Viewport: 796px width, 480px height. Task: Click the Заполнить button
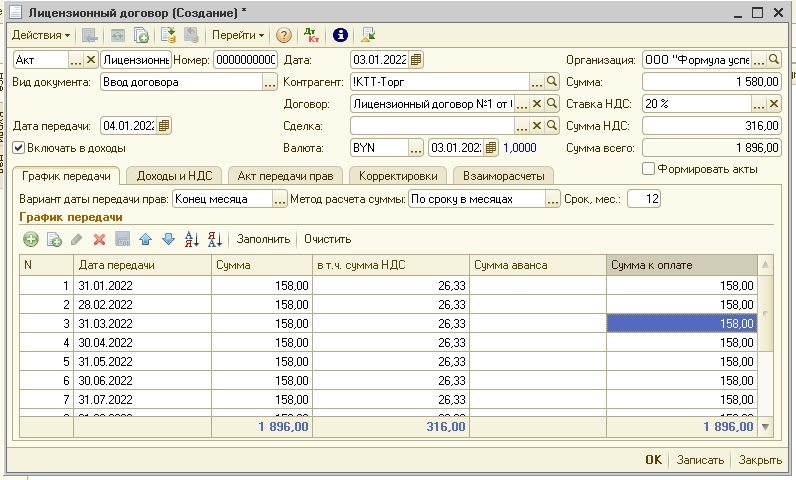[x=263, y=239]
